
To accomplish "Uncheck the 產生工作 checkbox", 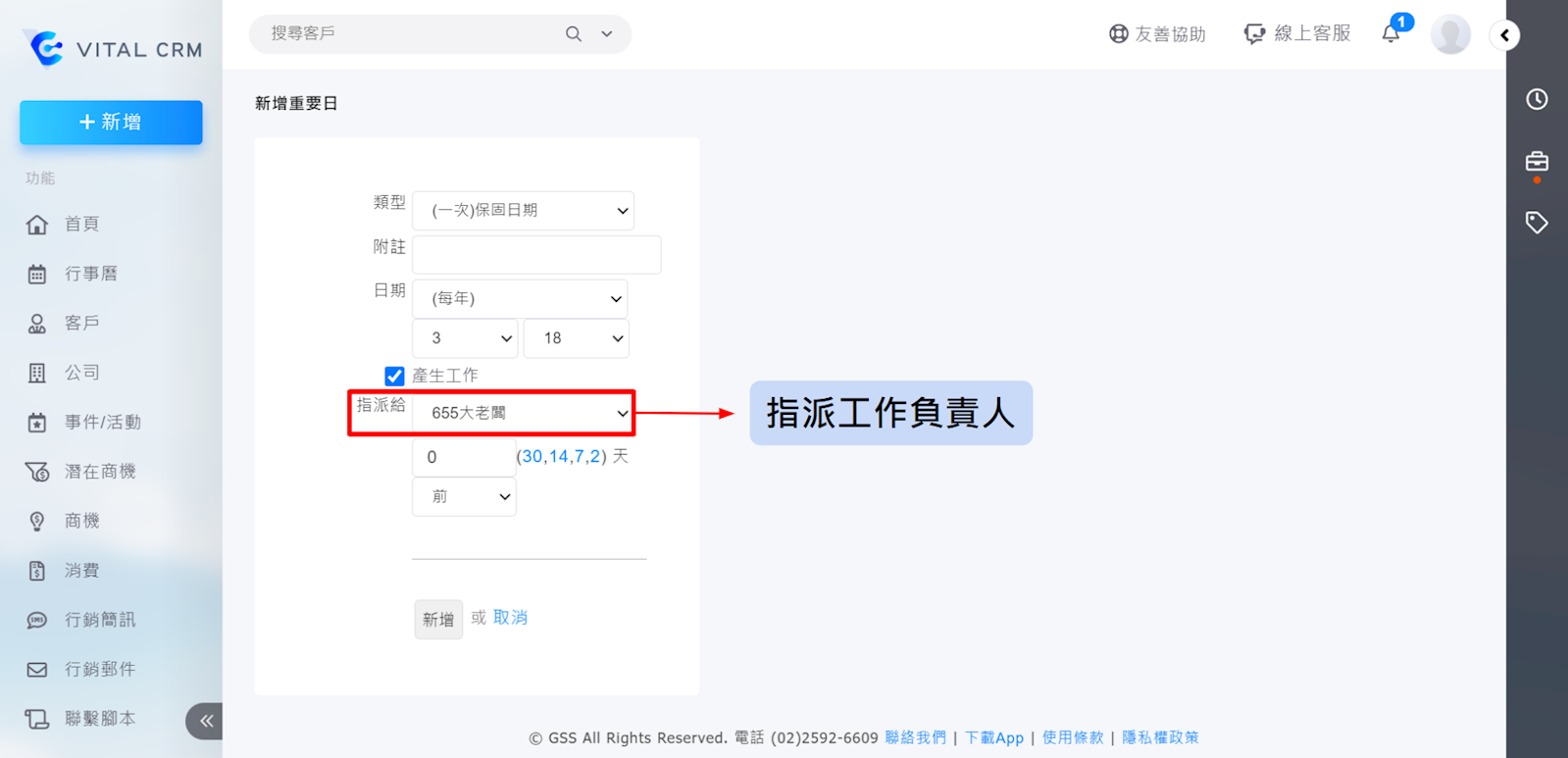I will tap(394, 376).
